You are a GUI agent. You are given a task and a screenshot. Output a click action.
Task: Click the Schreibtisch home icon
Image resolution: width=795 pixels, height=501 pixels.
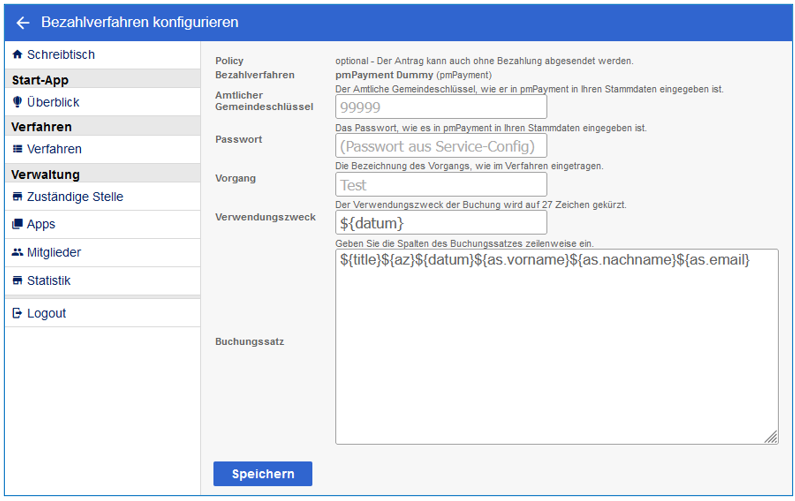(17, 55)
